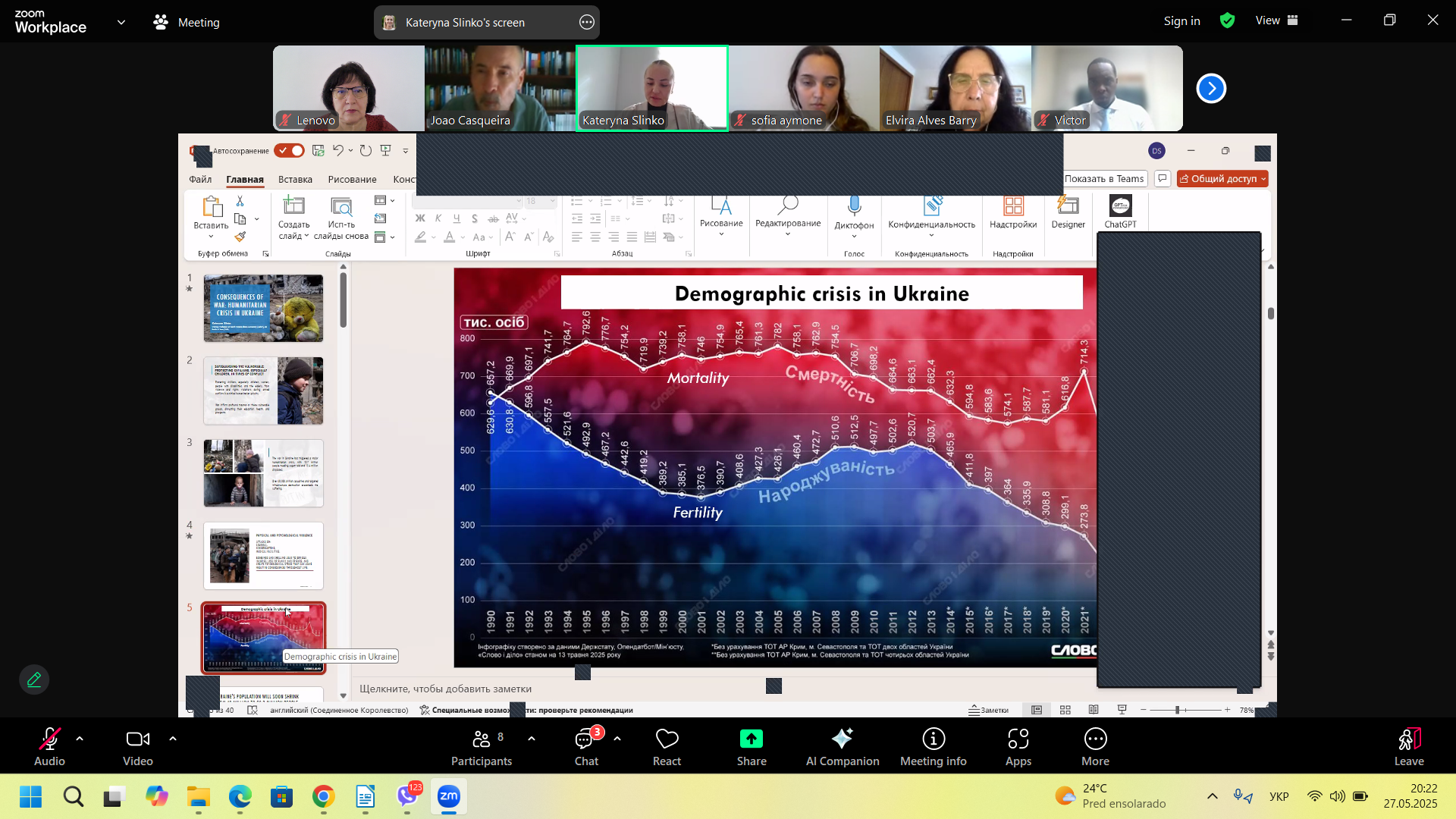Select slide 3 thumbnail
This screenshot has width=1456, height=819.
[263, 473]
